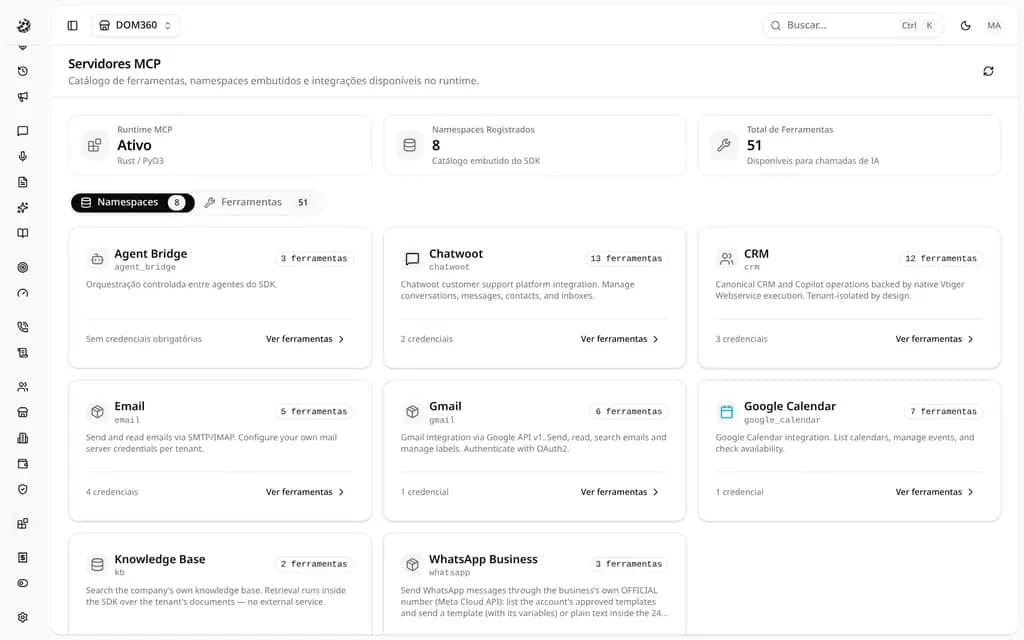Click the Knowledge Base database icon

(x=97, y=564)
